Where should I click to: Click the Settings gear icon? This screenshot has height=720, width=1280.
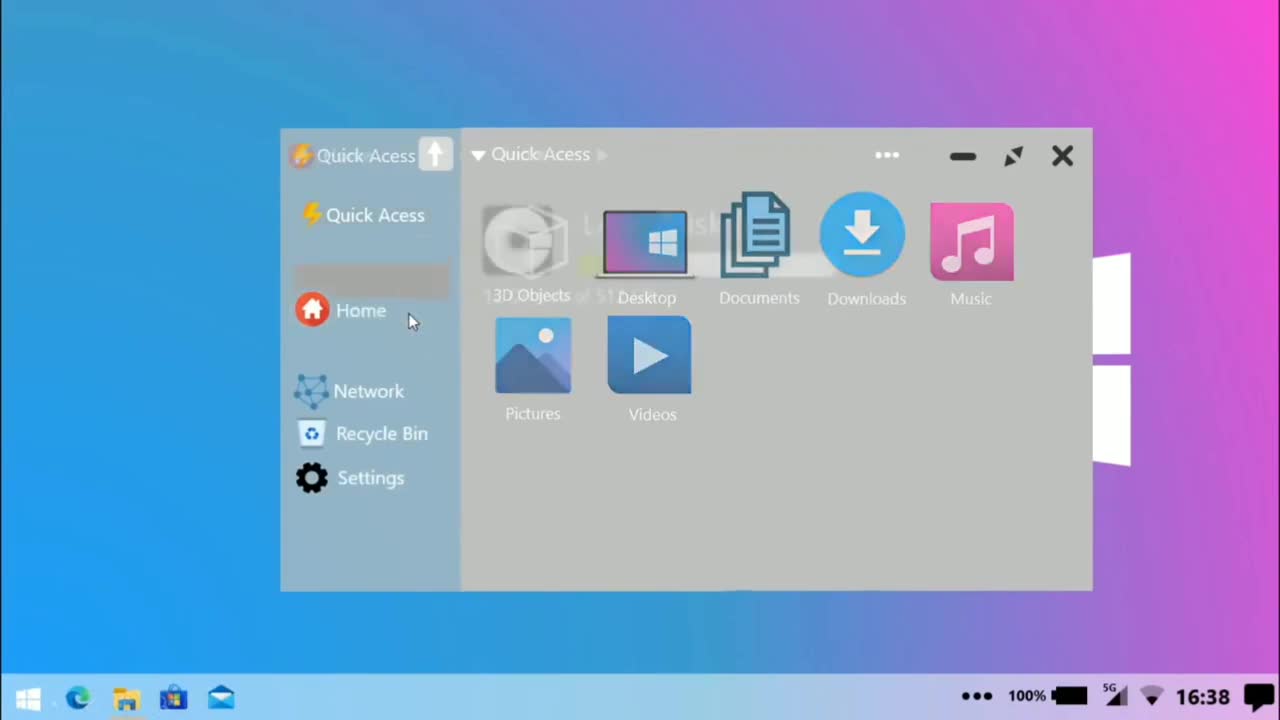coord(312,478)
